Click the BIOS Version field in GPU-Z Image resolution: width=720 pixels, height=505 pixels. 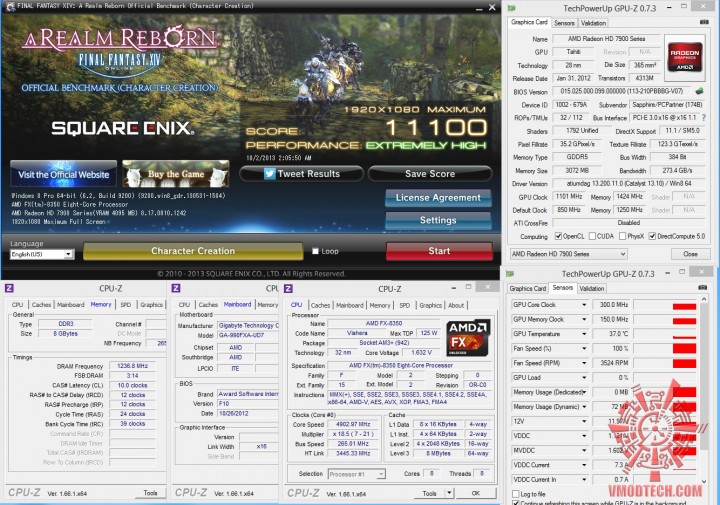(x=622, y=91)
